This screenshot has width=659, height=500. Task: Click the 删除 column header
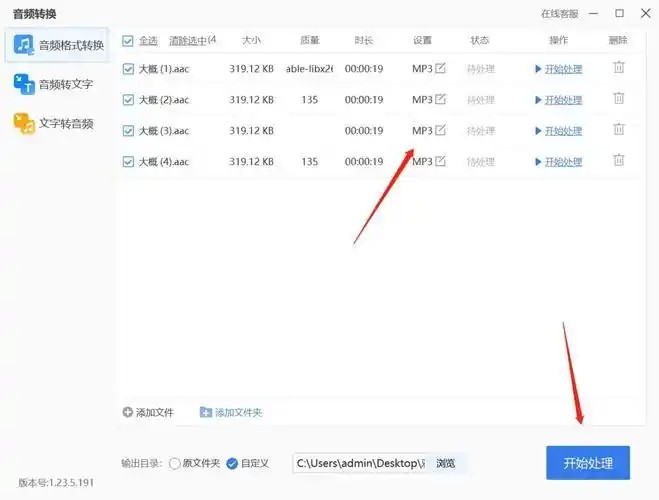point(618,40)
